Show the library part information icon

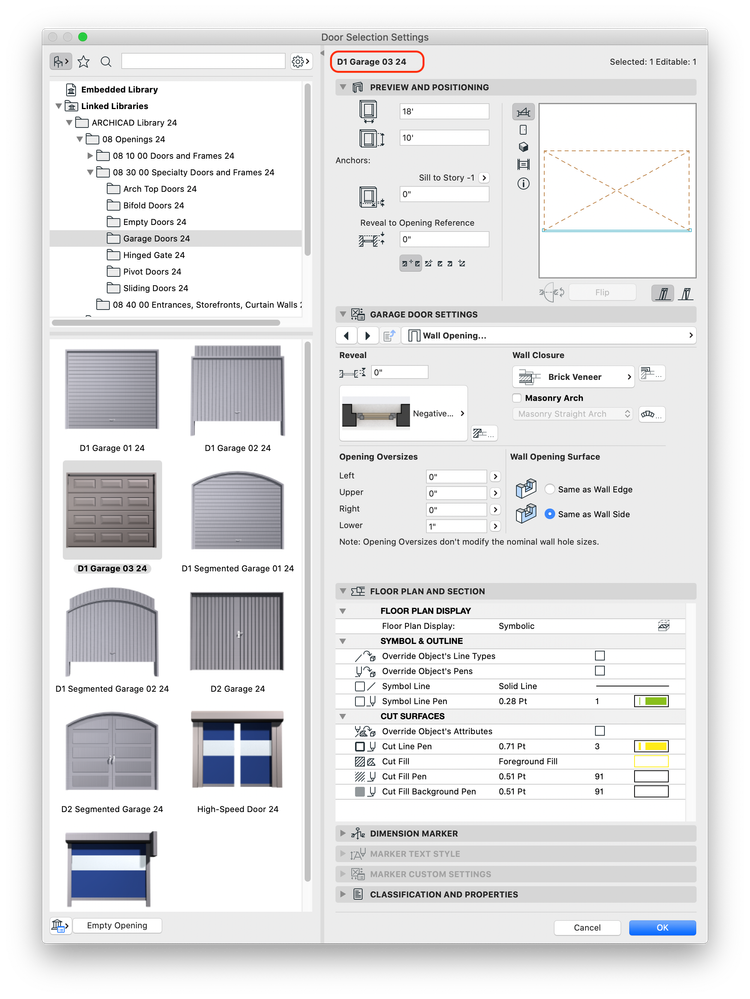[x=523, y=183]
